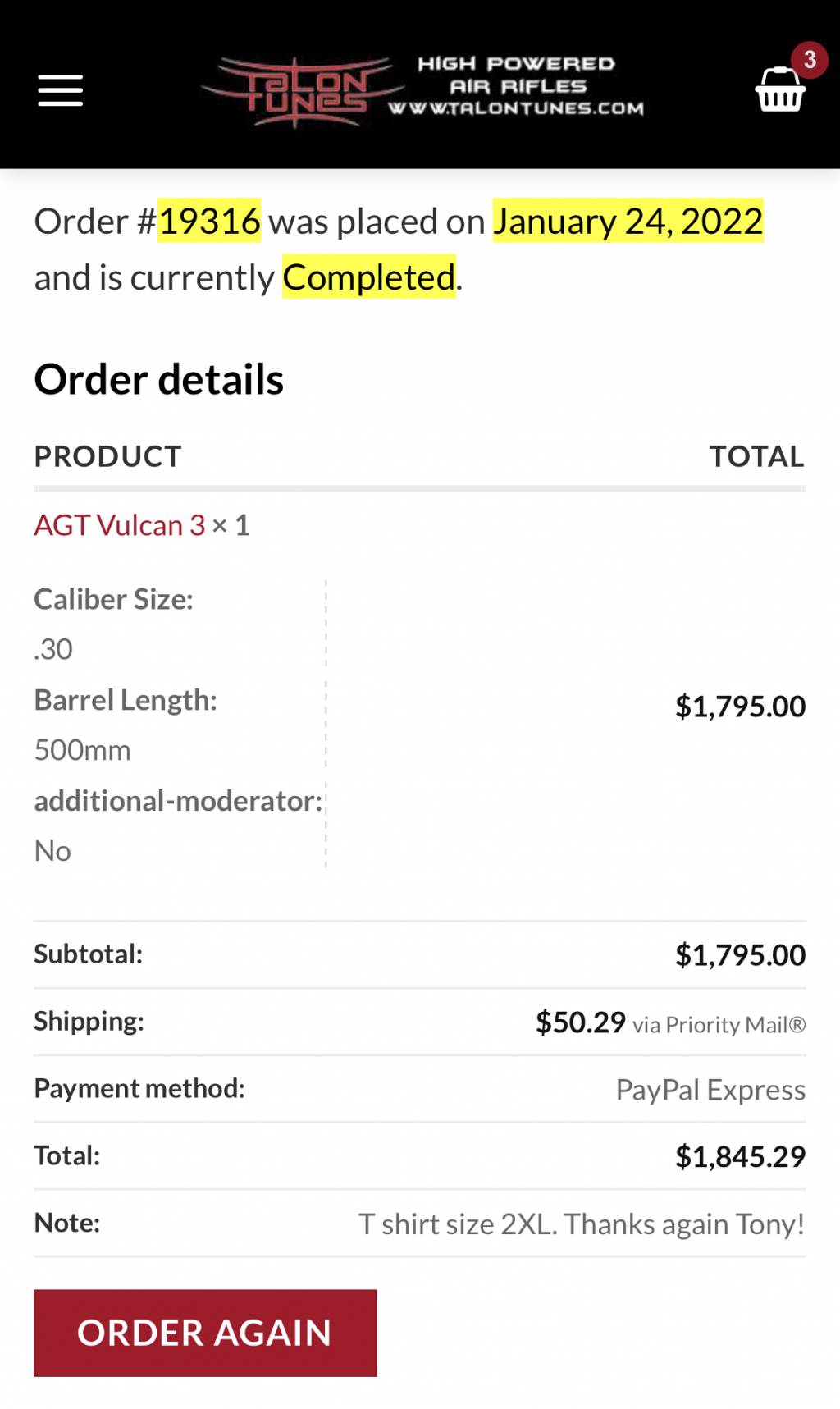Click the Subtotal $1,795.00 amount
Viewport: 840px width, 1409px height.
[x=741, y=955]
